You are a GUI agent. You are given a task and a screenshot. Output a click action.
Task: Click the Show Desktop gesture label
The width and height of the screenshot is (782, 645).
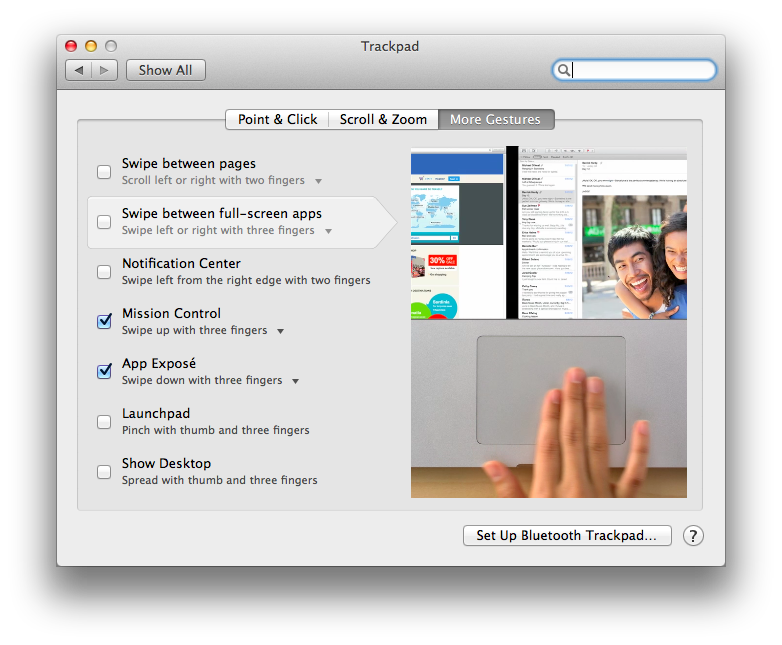[x=167, y=463]
